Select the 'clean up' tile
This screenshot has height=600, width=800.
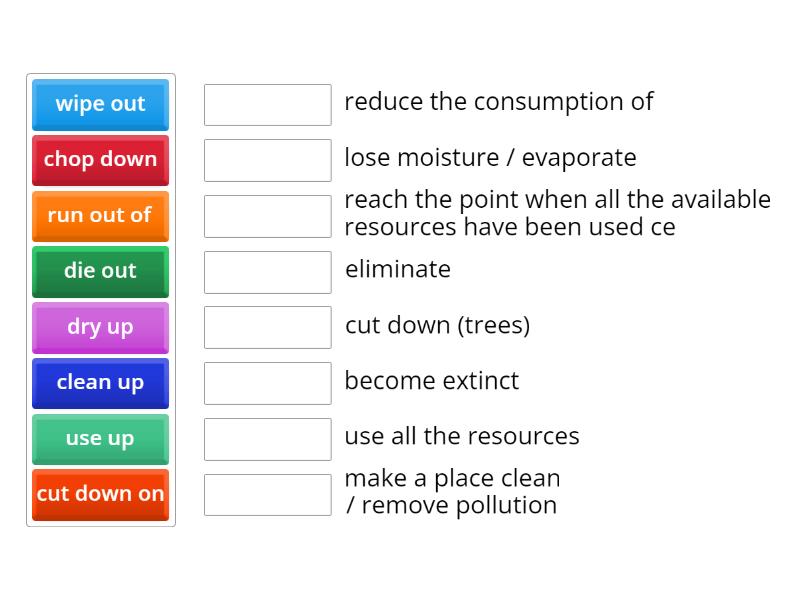click(x=100, y=384)
